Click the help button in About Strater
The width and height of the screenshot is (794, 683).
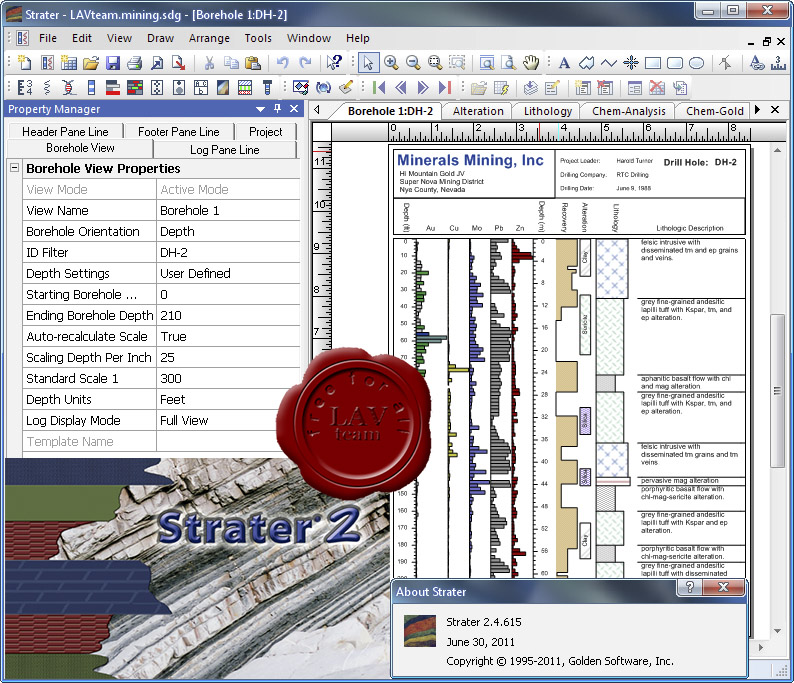click(x=690, y=587)
